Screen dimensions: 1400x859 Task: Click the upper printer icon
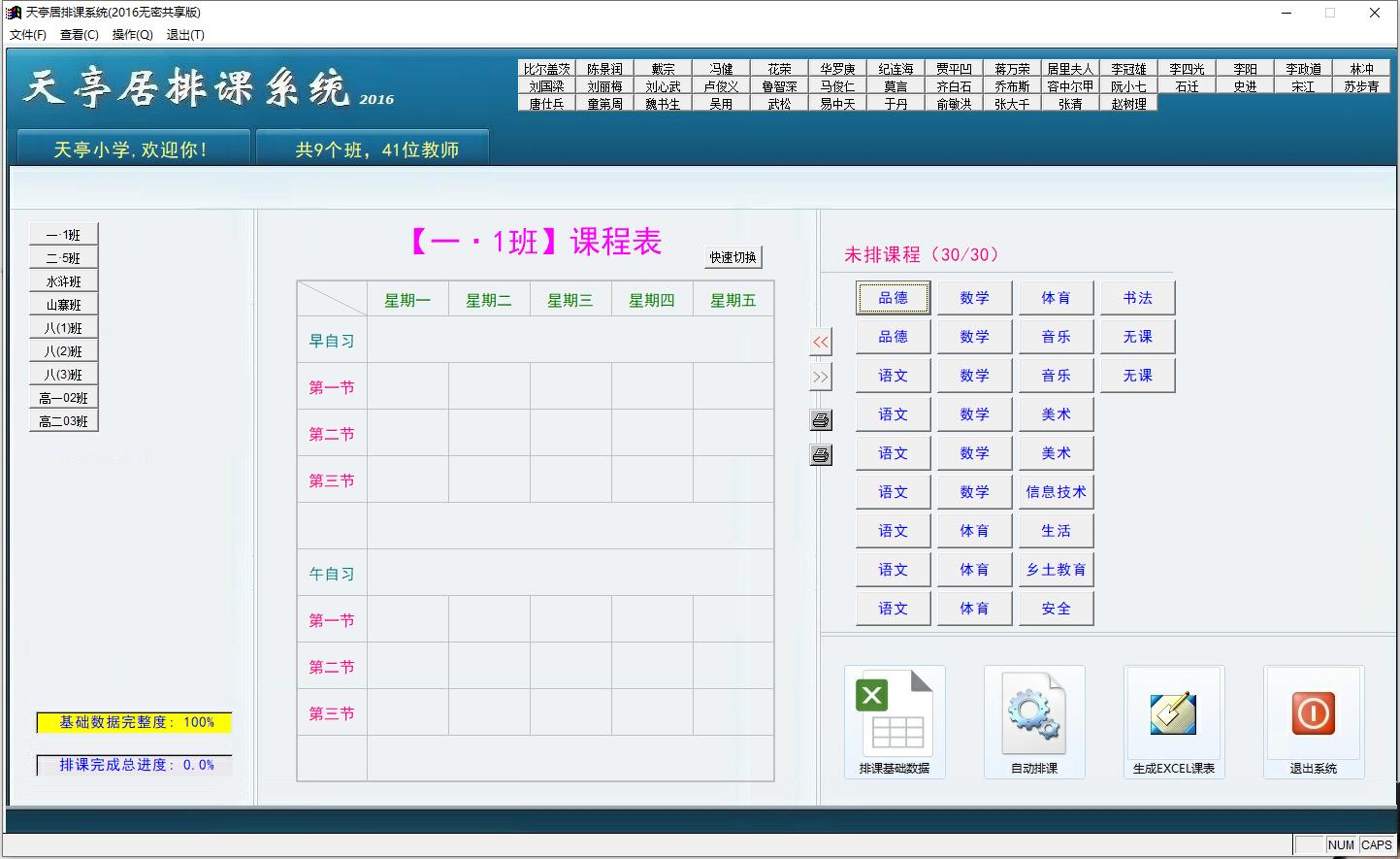[821, 420]
